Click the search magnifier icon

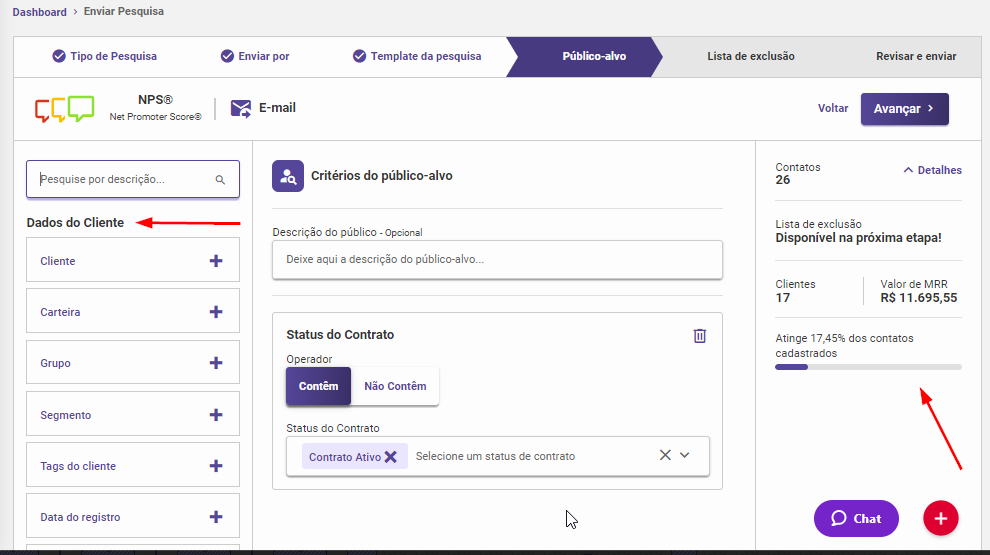tap(220, 180)
